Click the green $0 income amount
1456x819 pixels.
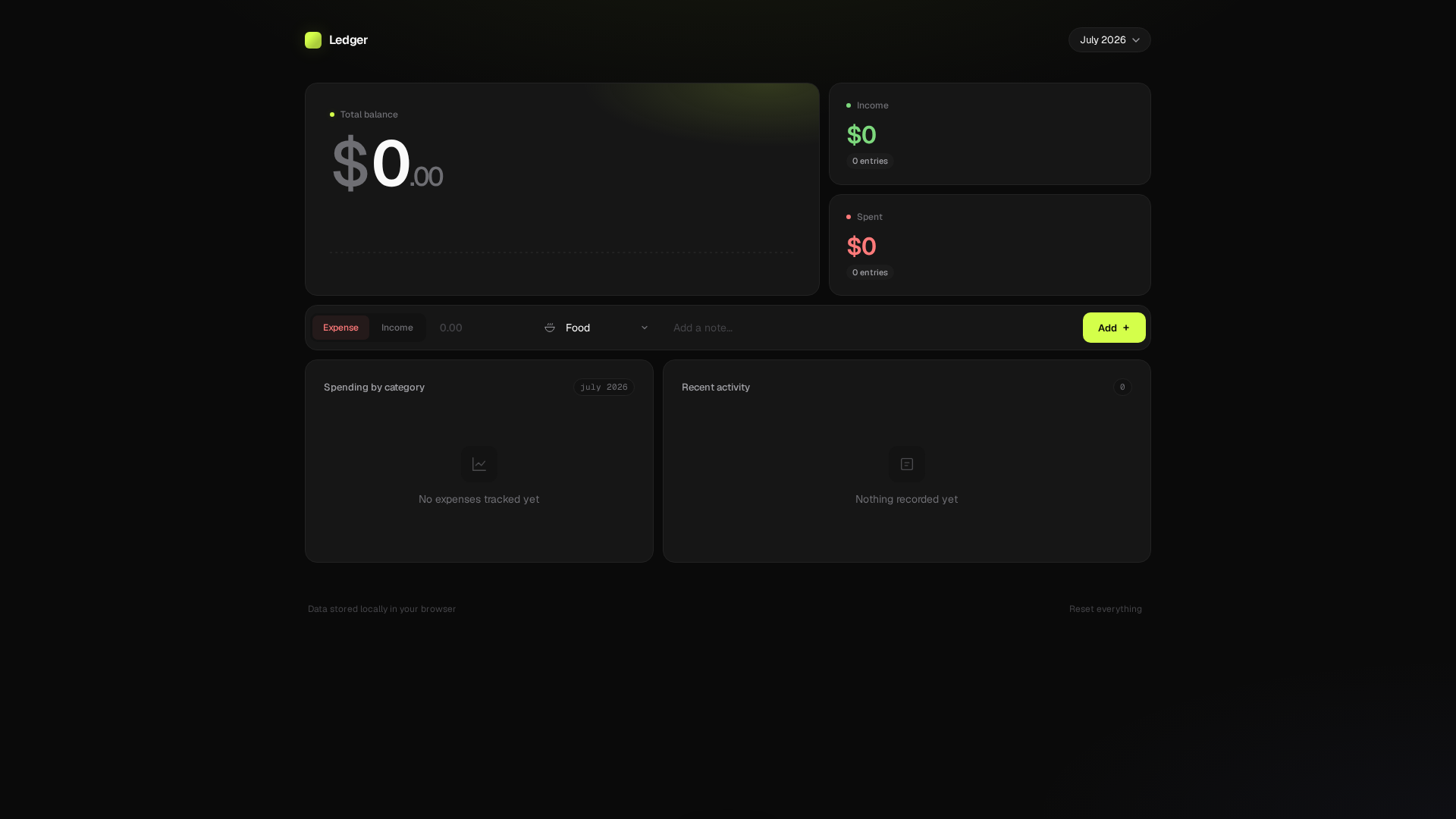[x=861, y=135]
